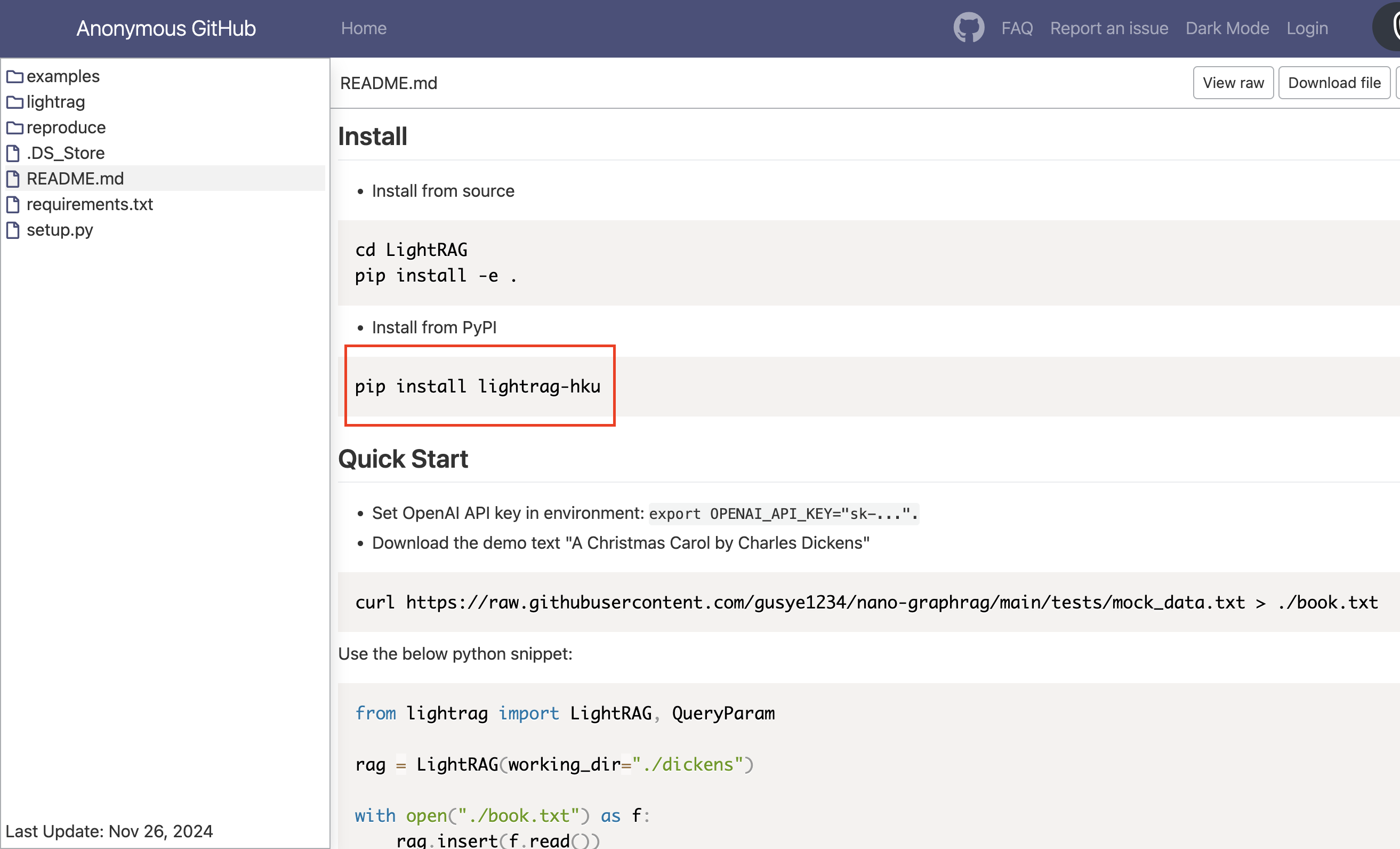Viewport: 1400px width, 849px height.
Task: Click the lightrag folder icon
Action: click(15, 102)
